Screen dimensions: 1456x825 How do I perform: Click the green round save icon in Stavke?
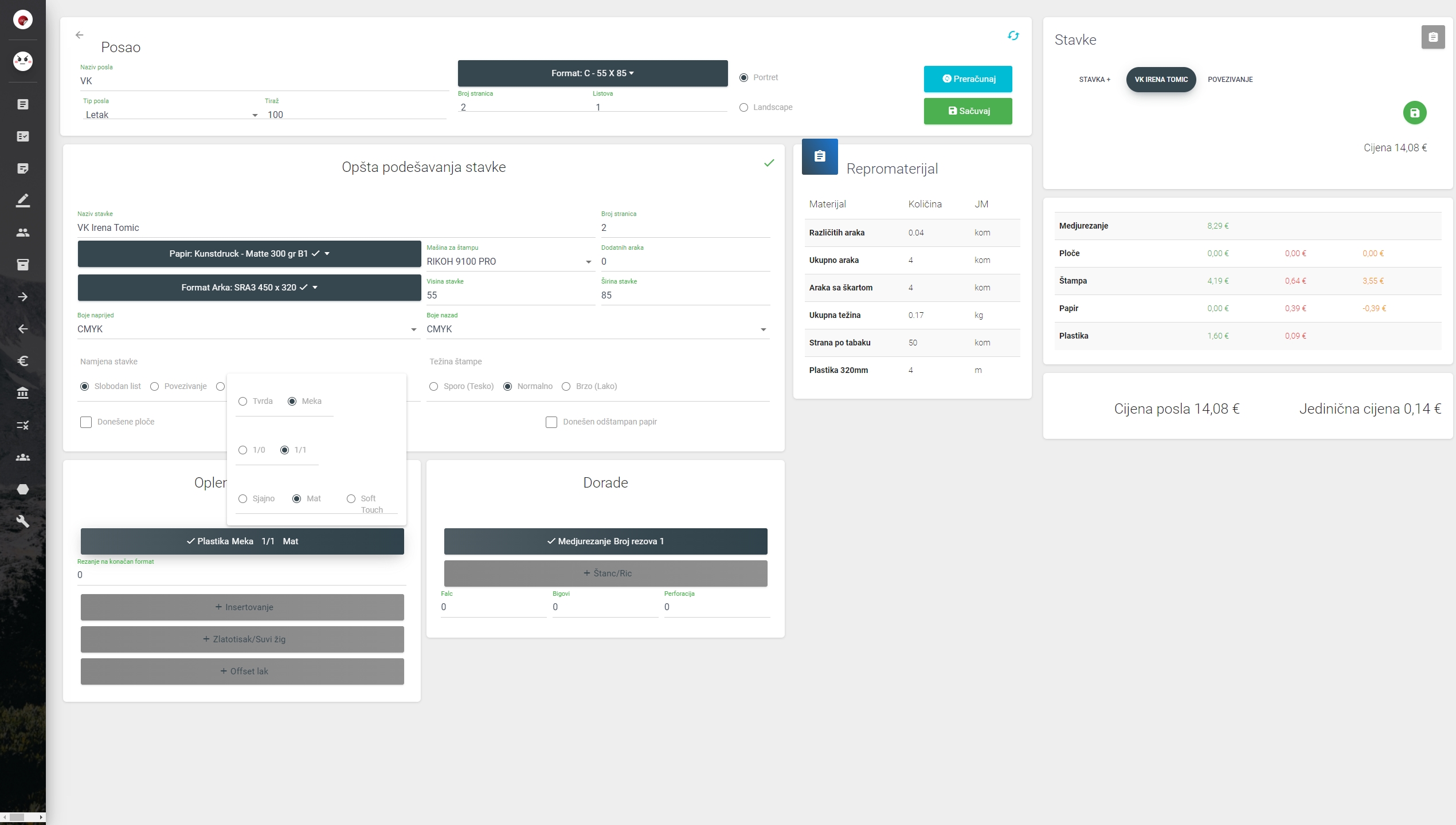[x=1414, y=113]
